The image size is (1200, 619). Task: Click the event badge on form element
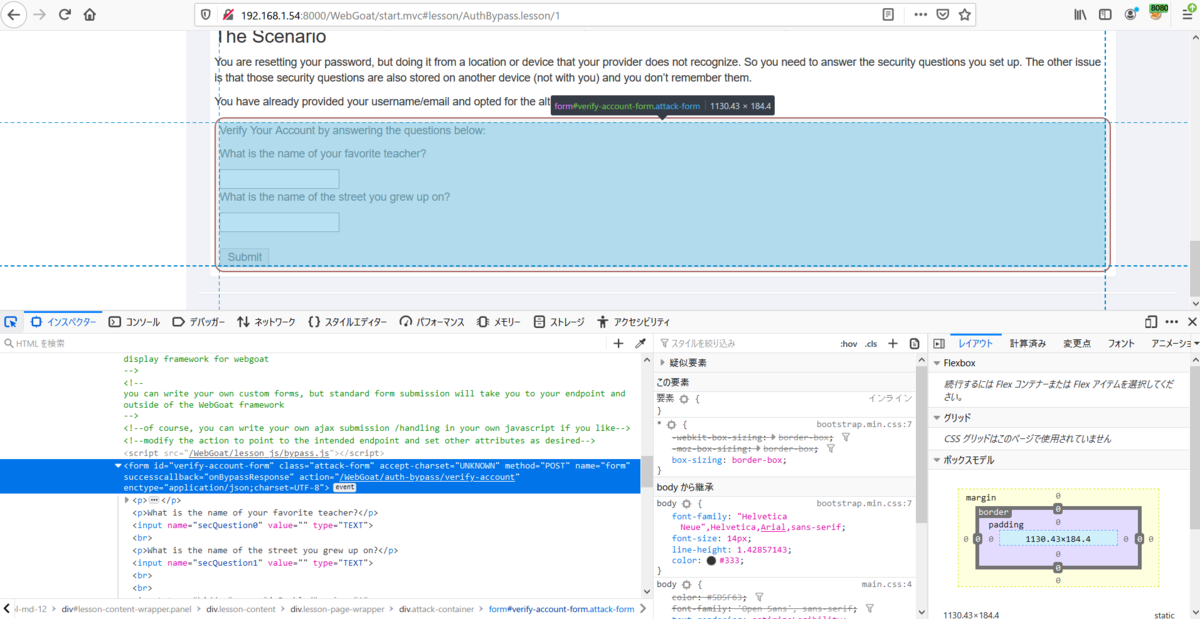point(344,488)
